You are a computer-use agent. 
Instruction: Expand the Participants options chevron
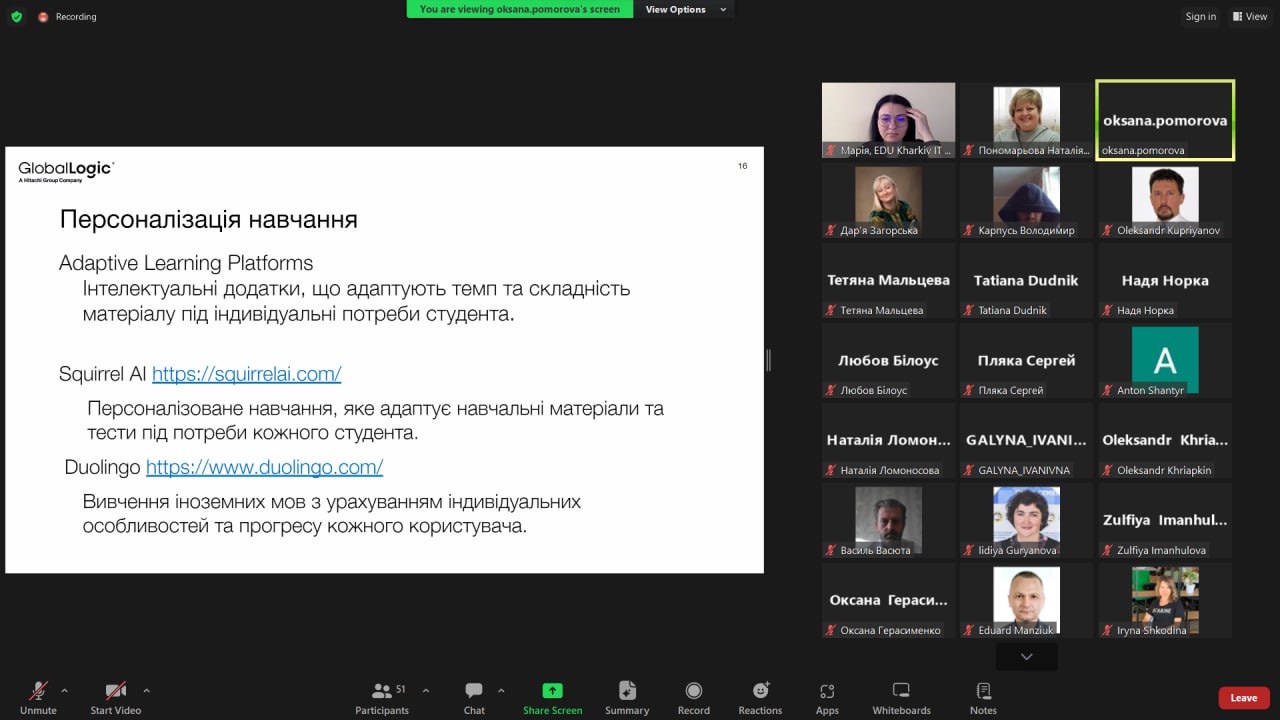click(425, 690)
